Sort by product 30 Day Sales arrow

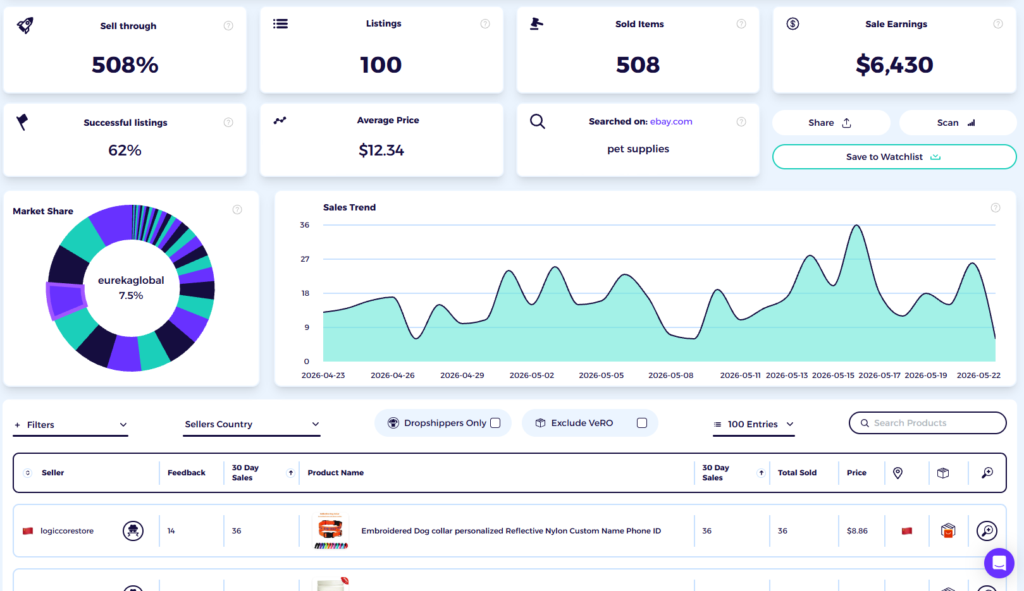761,473
